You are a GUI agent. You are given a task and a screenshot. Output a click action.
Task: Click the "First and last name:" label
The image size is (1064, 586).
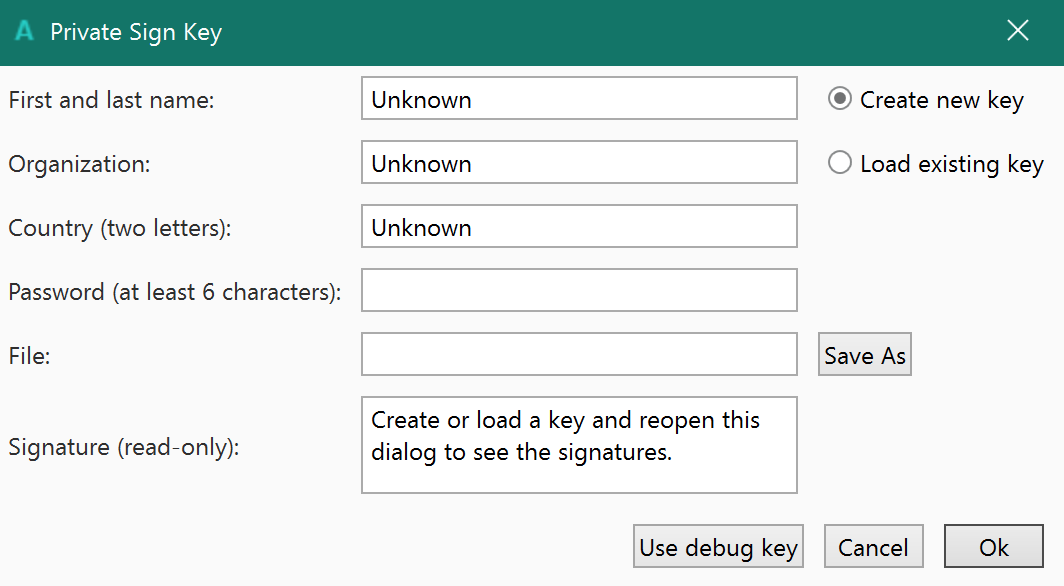point(111,100)
